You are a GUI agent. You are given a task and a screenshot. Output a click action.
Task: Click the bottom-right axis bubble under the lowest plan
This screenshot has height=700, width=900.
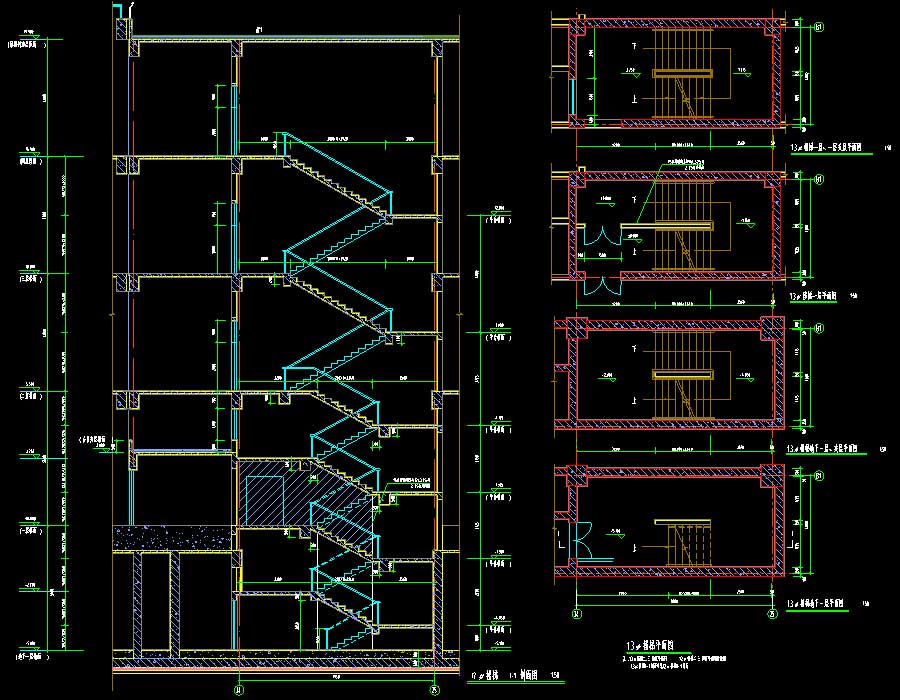tap(772, 614)
